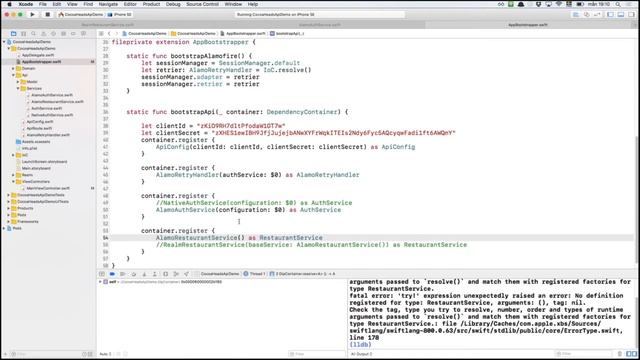Click Debug view hierarchy icon
Image resolution: width=640 pixels, height=360 pixels.
pos(165,274)
